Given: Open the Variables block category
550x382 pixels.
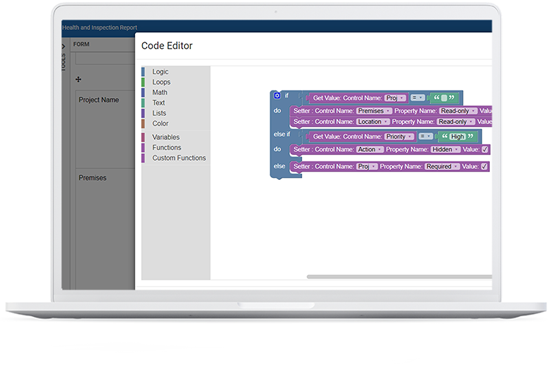Looking at the screenshot, I should pyautogui.click(x=166, y=137).
